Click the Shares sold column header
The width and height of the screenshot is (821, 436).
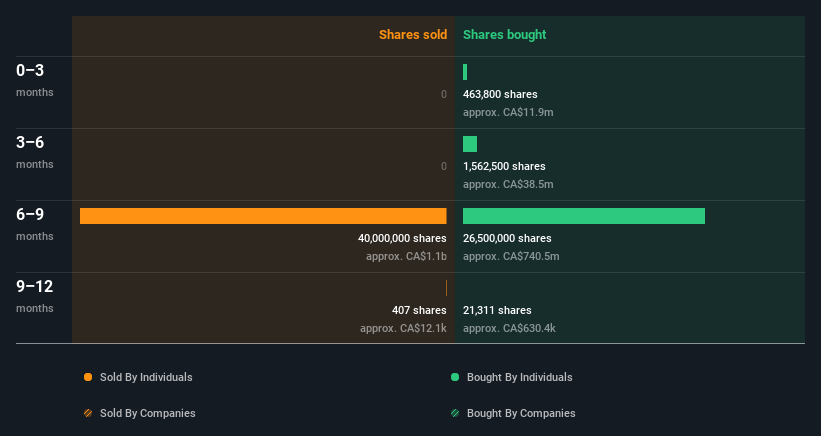tap(413, 35)
